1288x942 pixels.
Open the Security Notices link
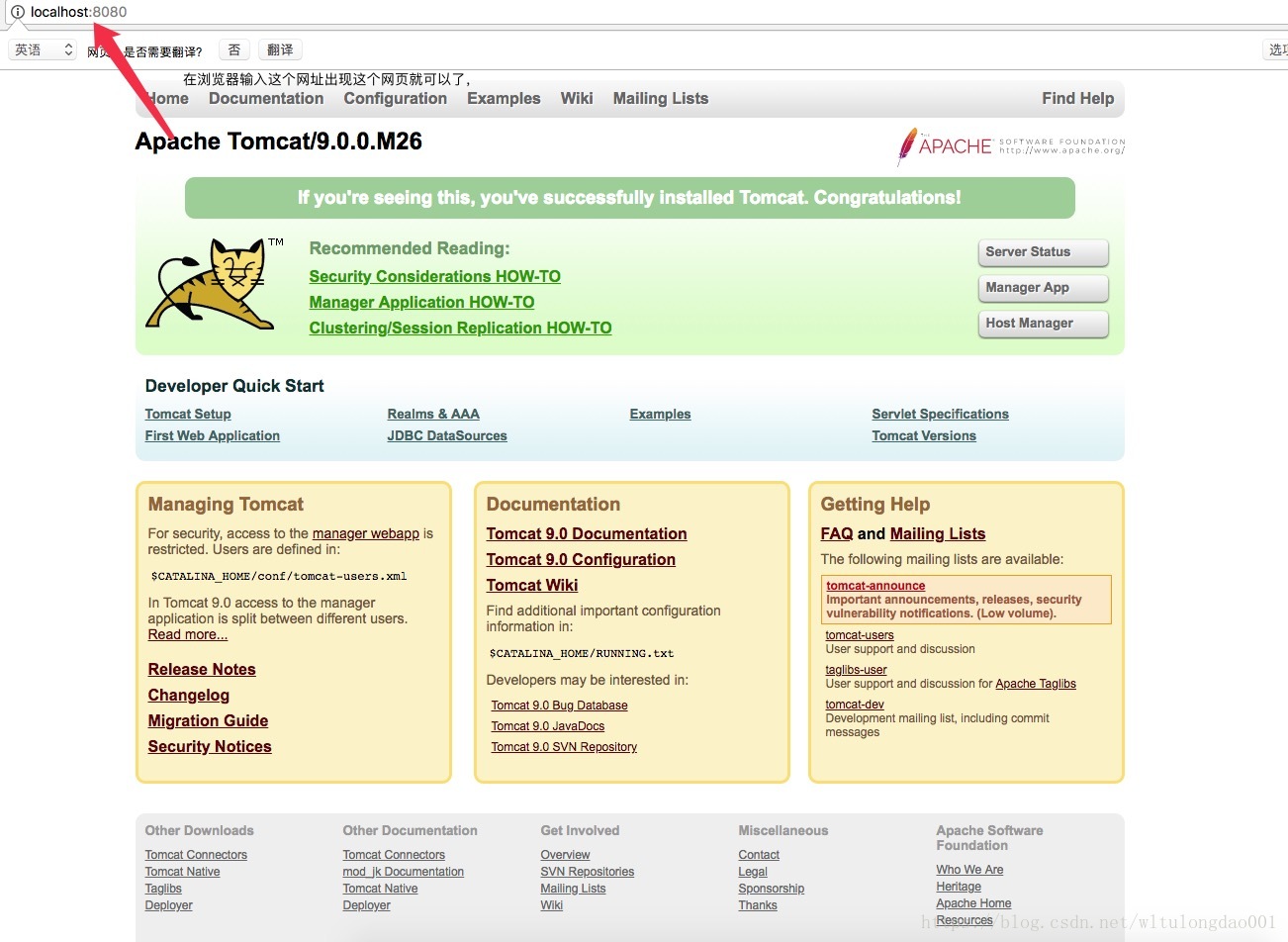210,746
